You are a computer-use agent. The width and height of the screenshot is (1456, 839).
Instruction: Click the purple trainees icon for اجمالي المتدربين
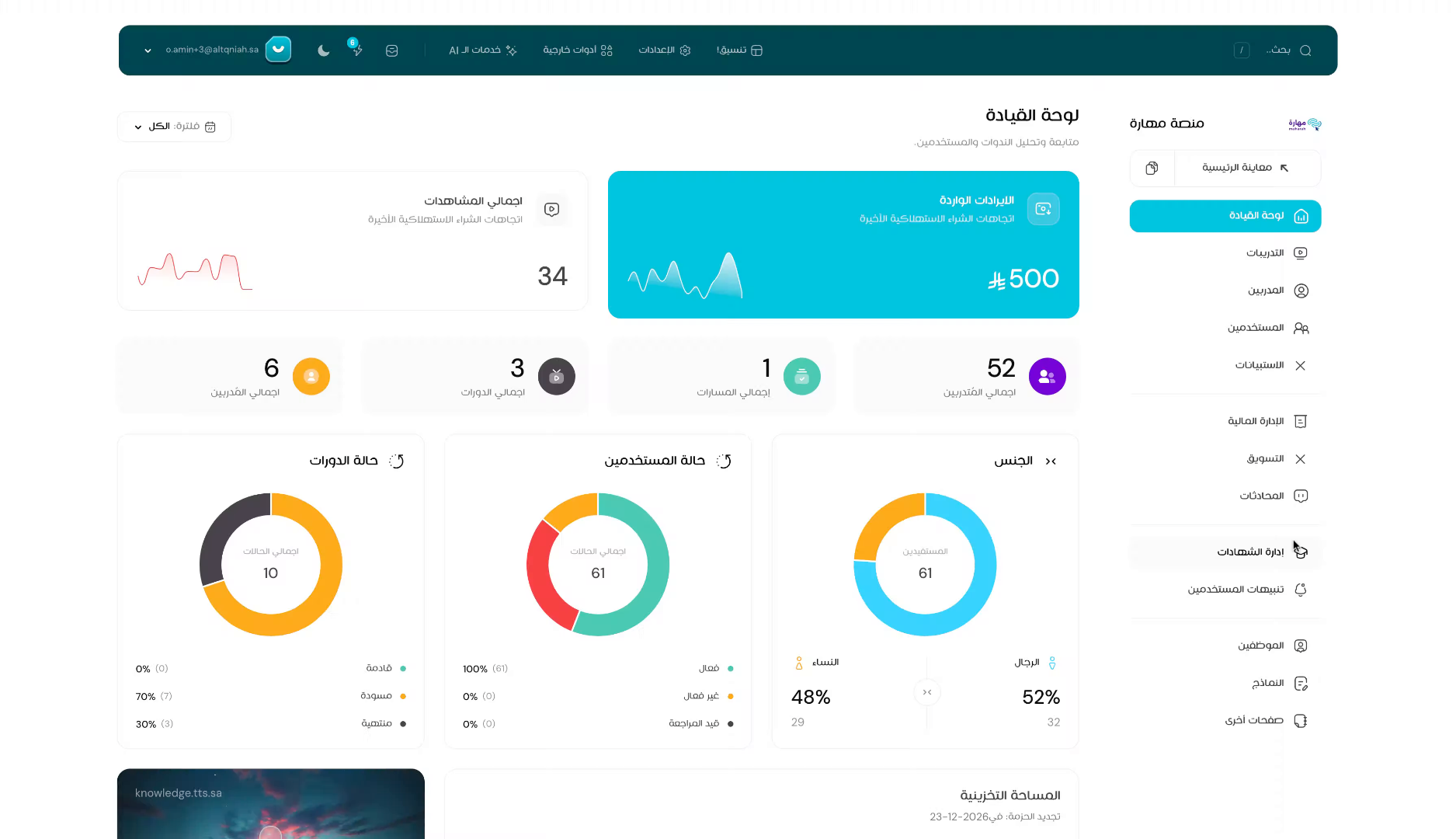pyautogui.click(x=1047, y=377)
